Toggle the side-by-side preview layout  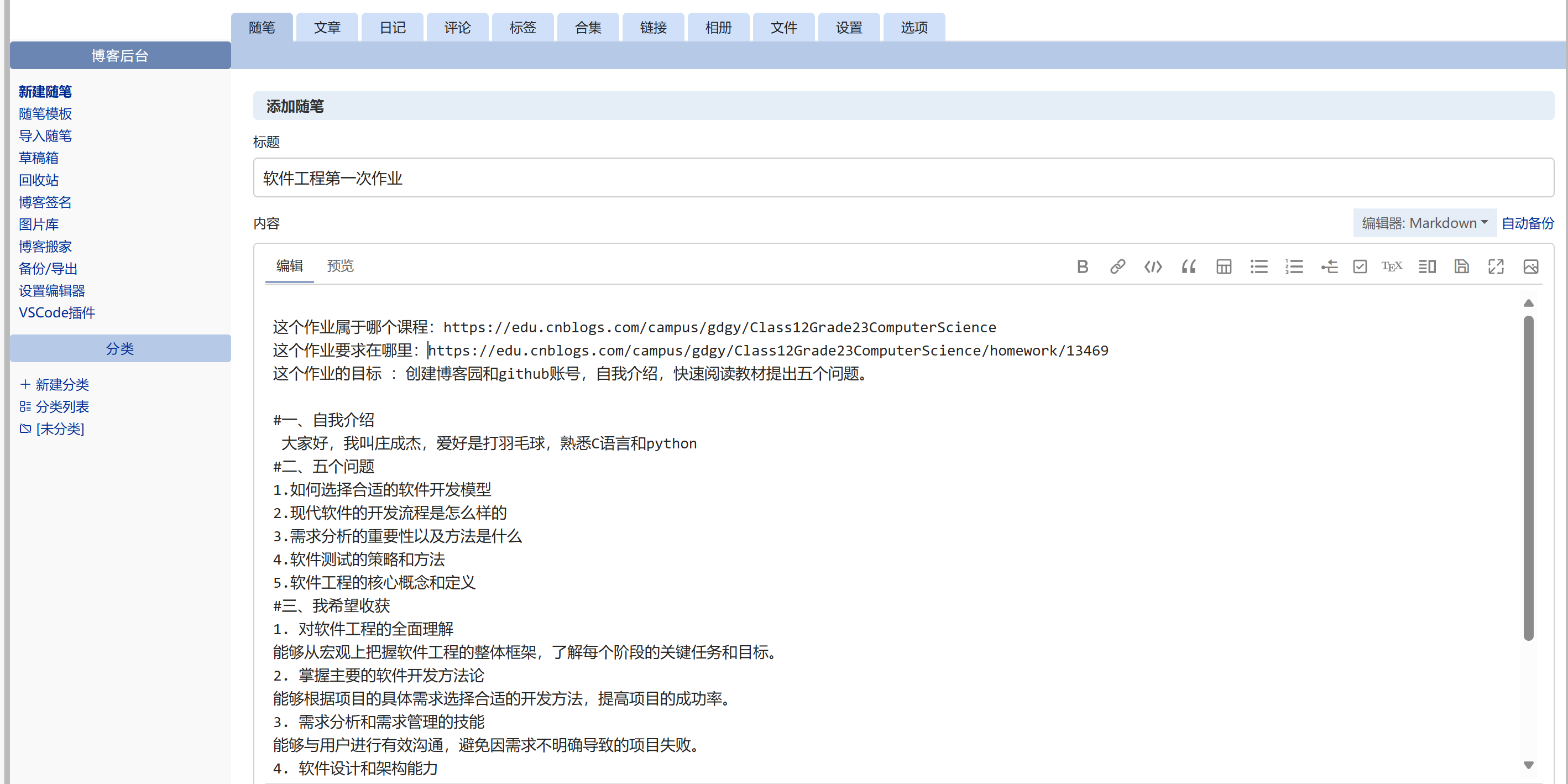1427,266
